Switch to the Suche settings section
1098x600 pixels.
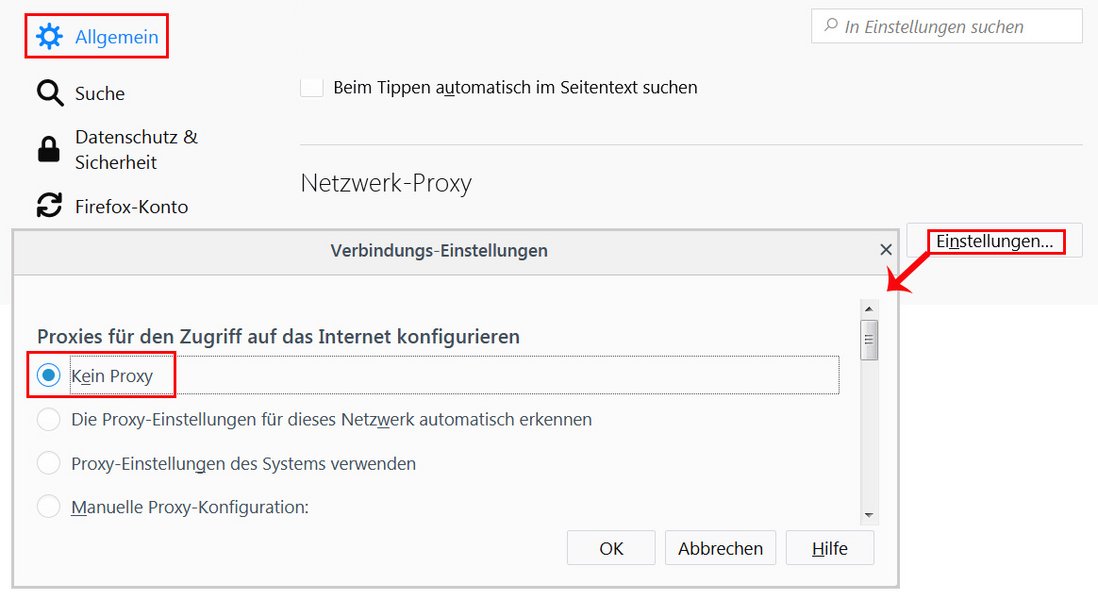click(x=100, y=93)
